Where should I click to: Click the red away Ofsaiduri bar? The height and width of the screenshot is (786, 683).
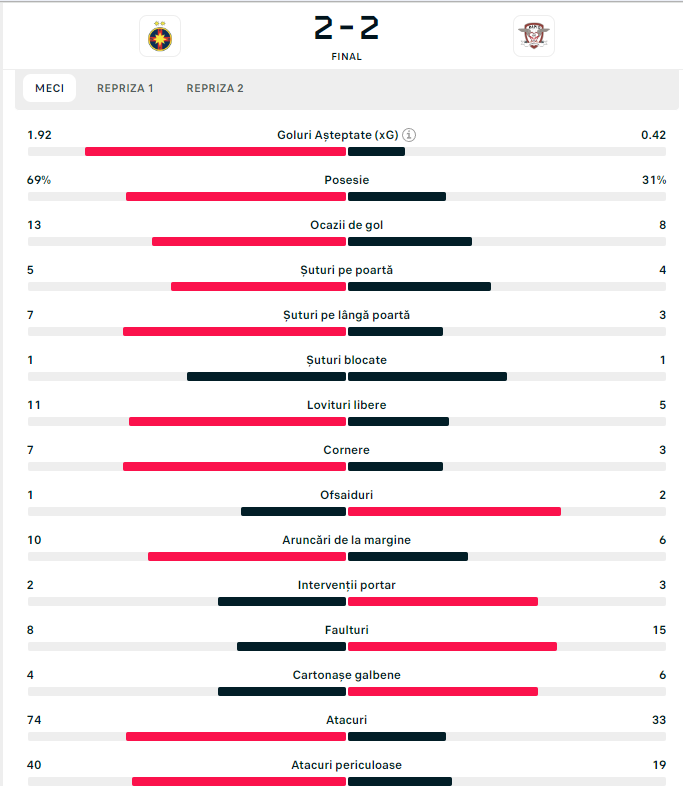click(x=454, y=511)
